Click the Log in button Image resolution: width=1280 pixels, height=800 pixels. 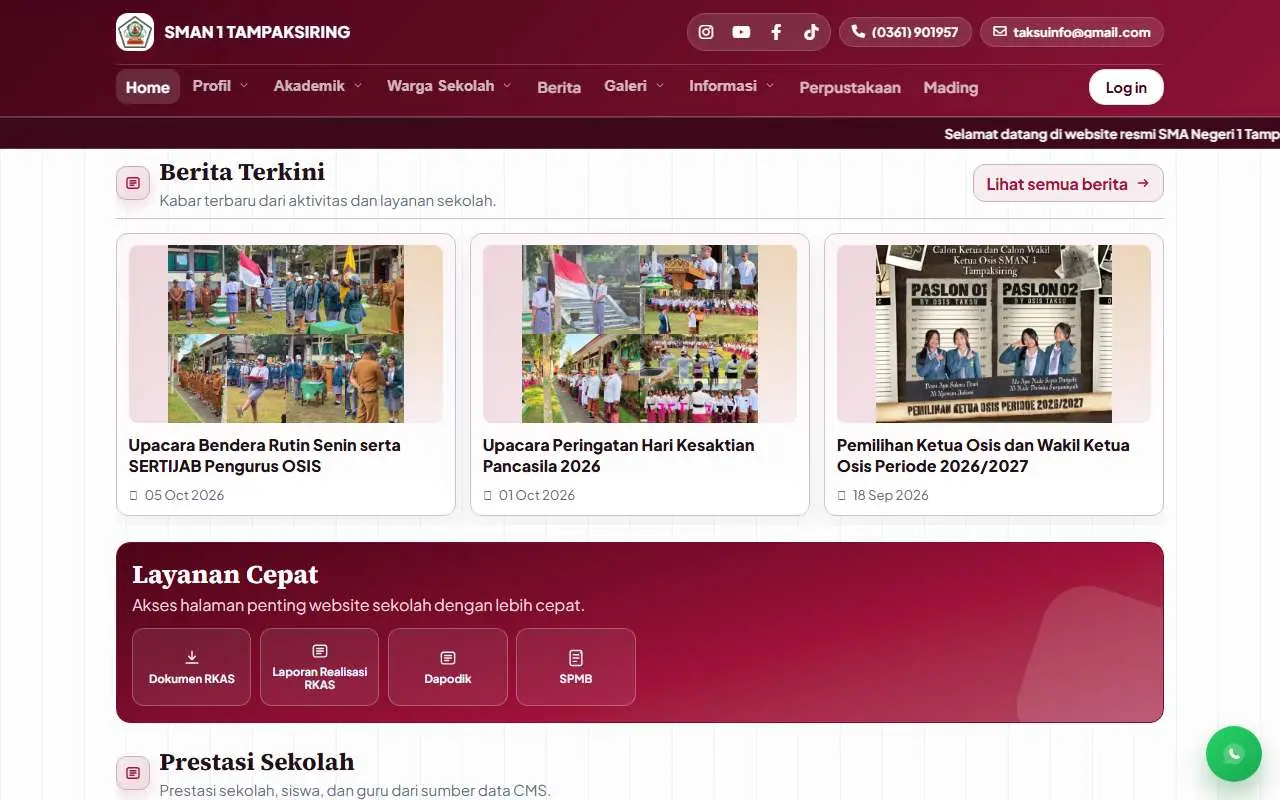(x=1126, y=87)
